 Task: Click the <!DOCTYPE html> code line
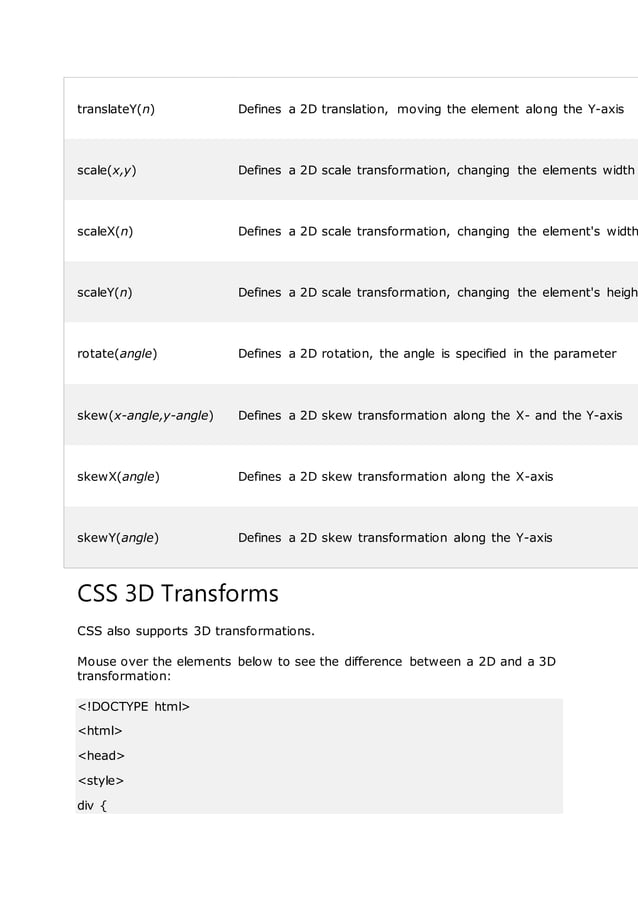[133, 706]
